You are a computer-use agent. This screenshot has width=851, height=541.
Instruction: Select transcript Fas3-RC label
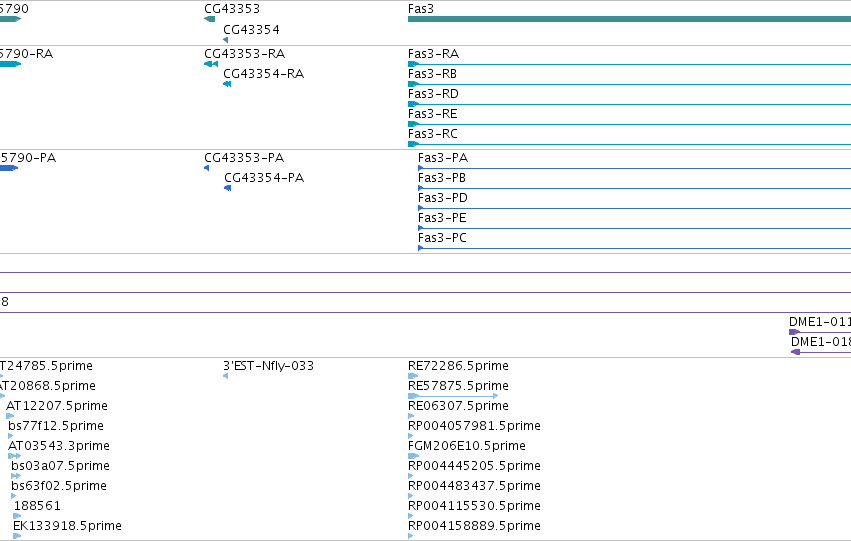point(433,133)
